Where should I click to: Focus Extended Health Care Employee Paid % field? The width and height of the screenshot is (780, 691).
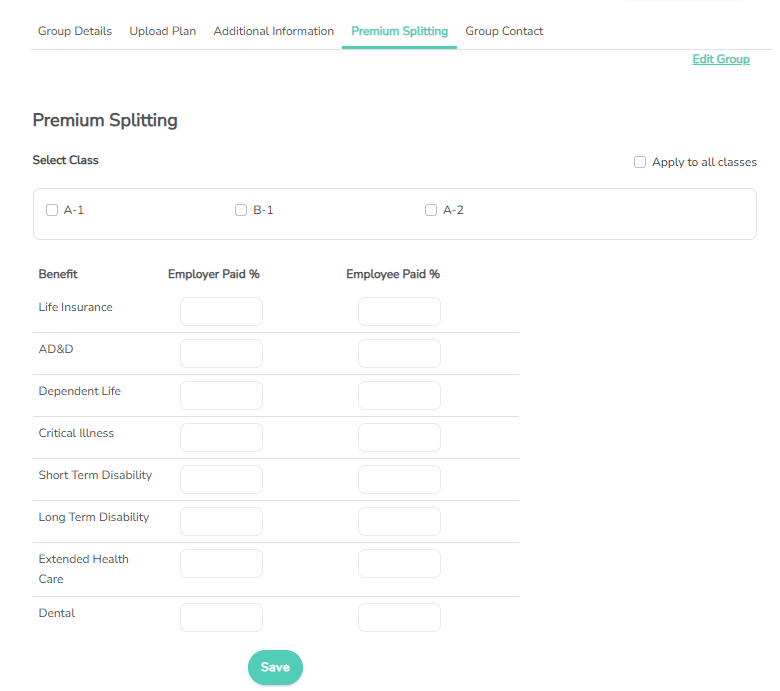[x=399, y=564]
